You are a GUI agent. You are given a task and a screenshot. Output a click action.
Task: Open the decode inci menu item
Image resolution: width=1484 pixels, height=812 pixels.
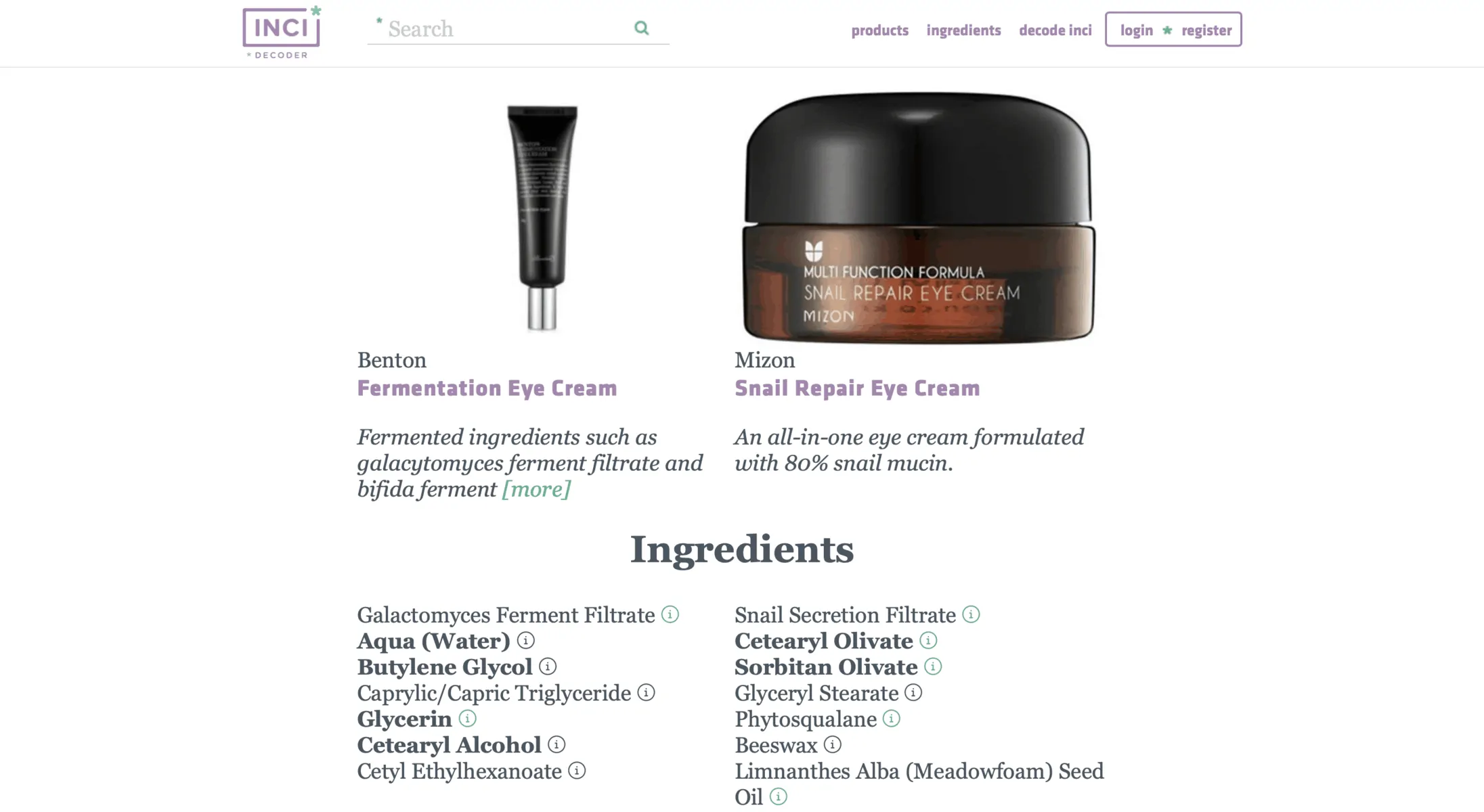point(1055,30)
